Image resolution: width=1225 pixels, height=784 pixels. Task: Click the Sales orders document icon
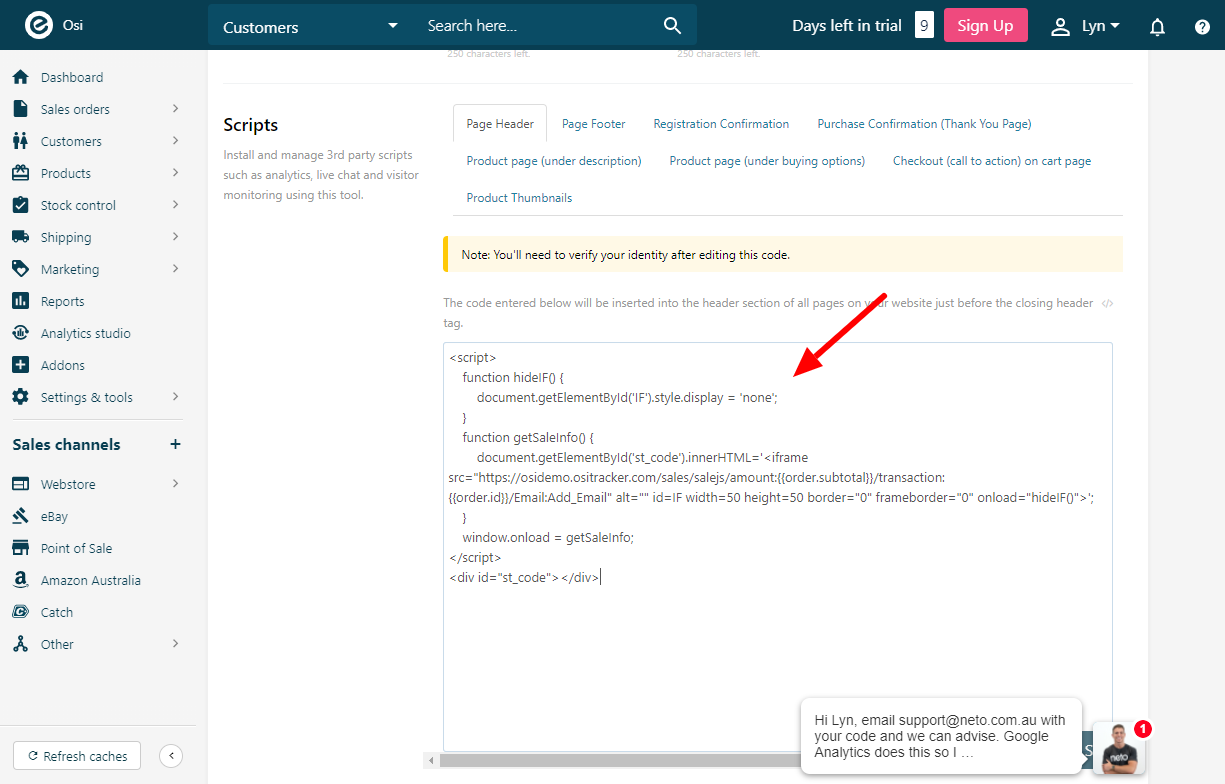(x=20, y=109)
